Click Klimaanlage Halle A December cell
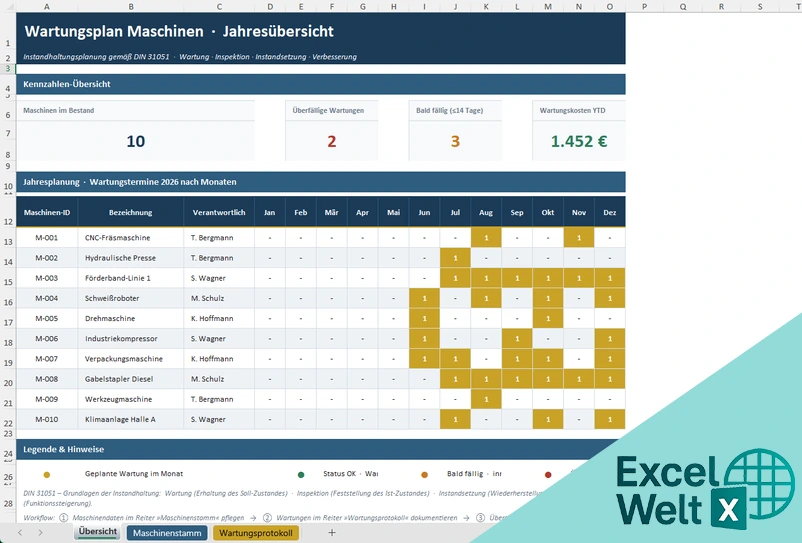Viewport: 802px width, 543px height. [x=610, y=419]
